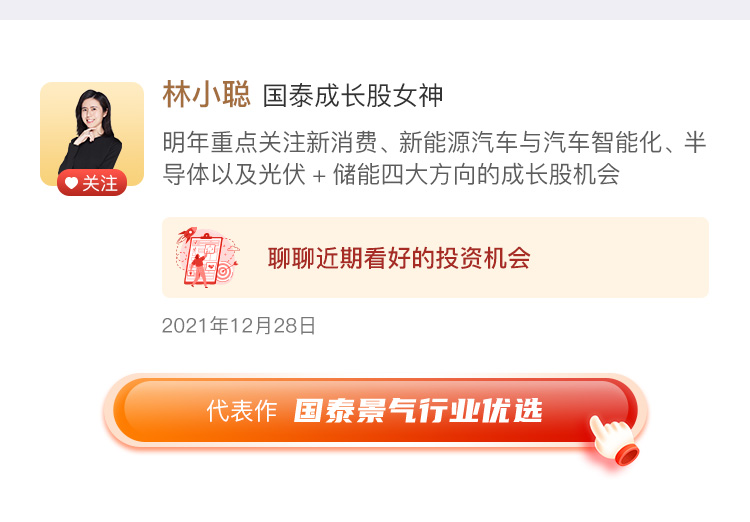Click the 代表作 label on the orange button
Viewport: 750px width, 522px height.
pos(242,411)
